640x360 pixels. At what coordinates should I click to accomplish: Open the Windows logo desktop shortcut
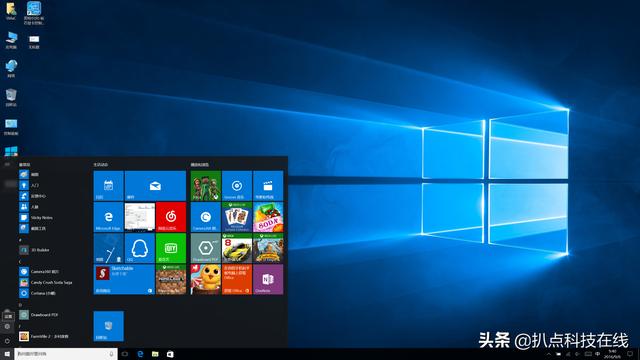11,151
